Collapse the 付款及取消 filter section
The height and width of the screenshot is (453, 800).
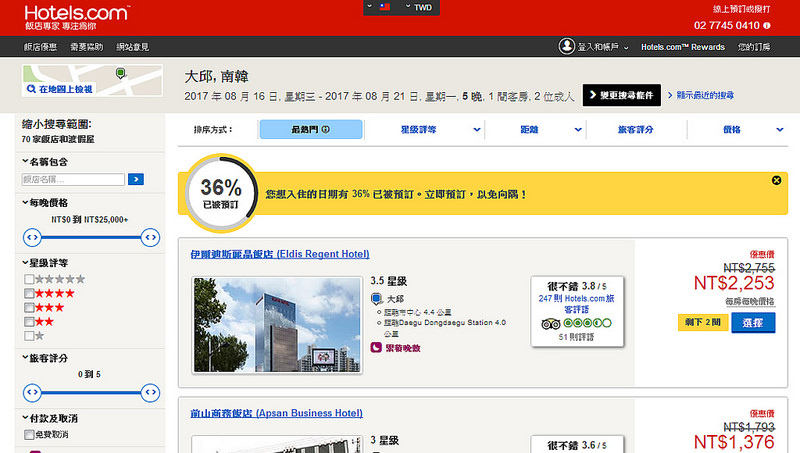(49, 418)
